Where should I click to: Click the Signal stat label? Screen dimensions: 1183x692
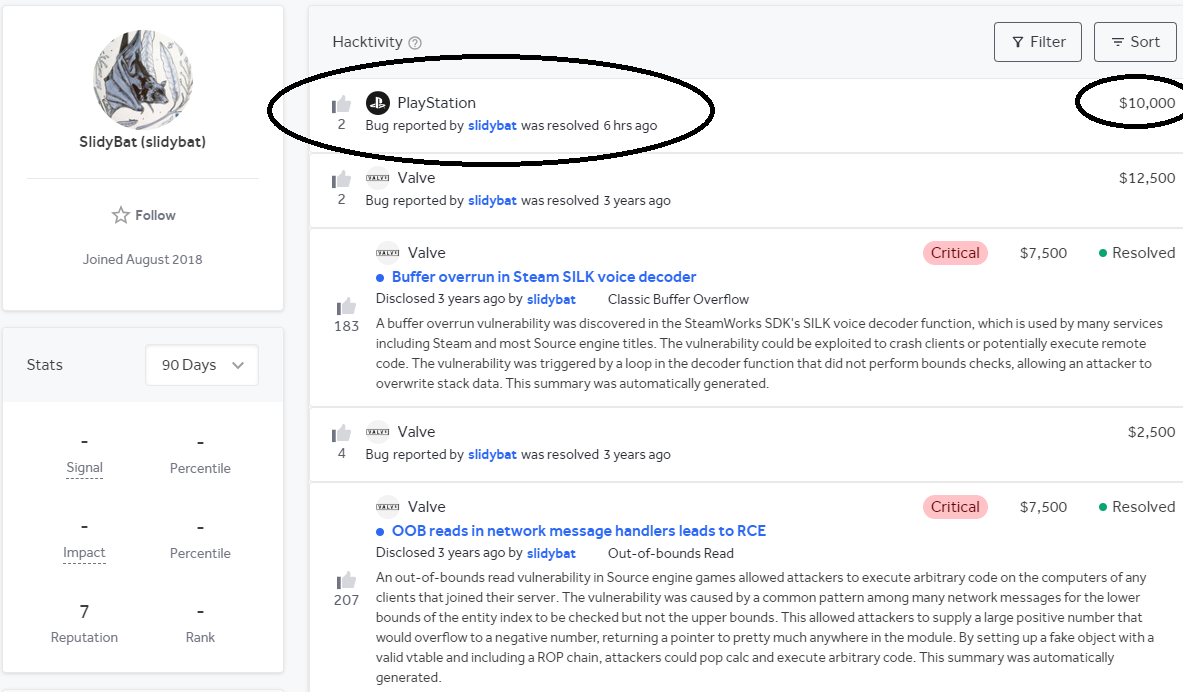tap(84, 468)
